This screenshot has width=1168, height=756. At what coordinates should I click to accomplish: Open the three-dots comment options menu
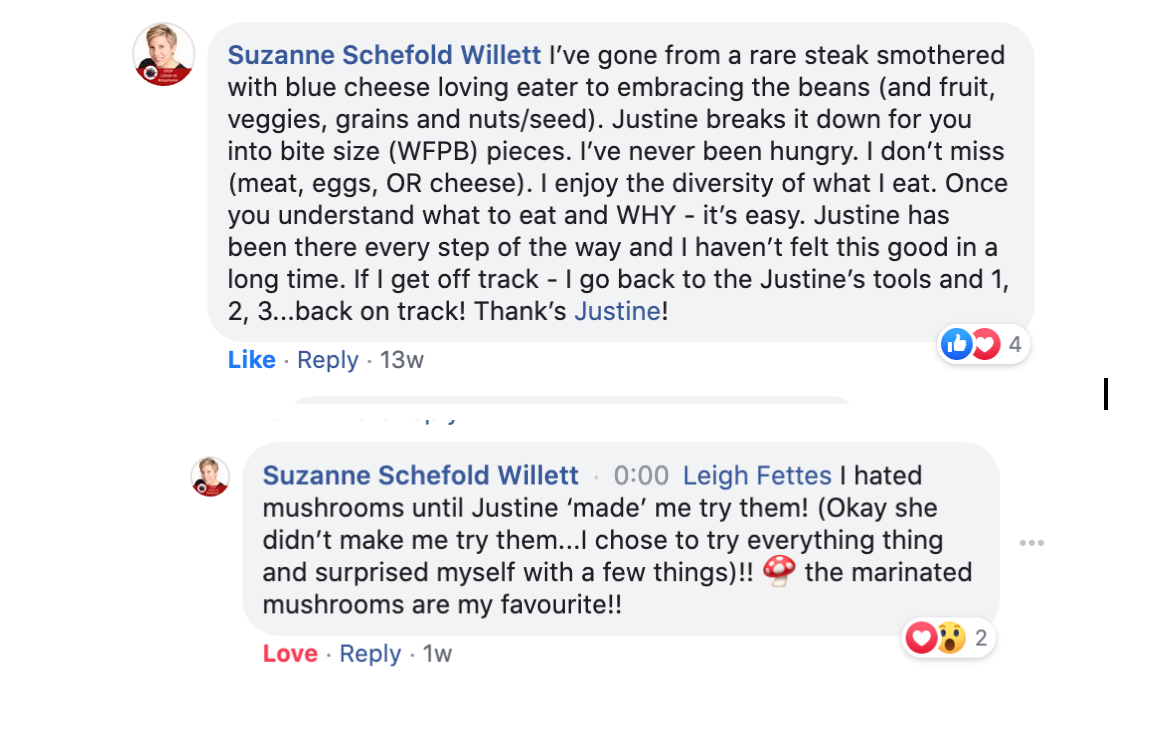(x=1032, y=543)
